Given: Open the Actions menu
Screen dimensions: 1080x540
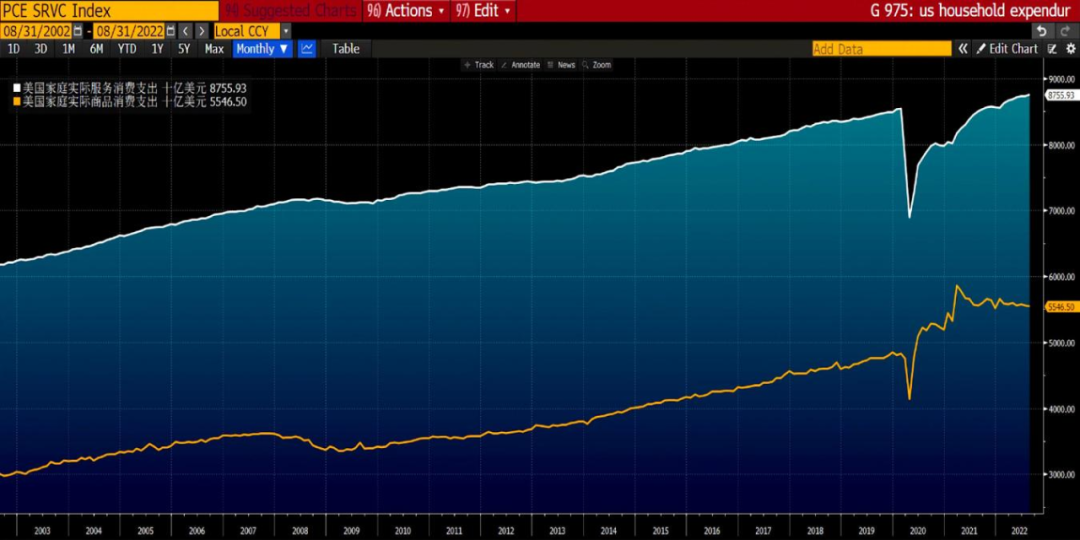Looking at the screenshot, I should coord(405,11).
